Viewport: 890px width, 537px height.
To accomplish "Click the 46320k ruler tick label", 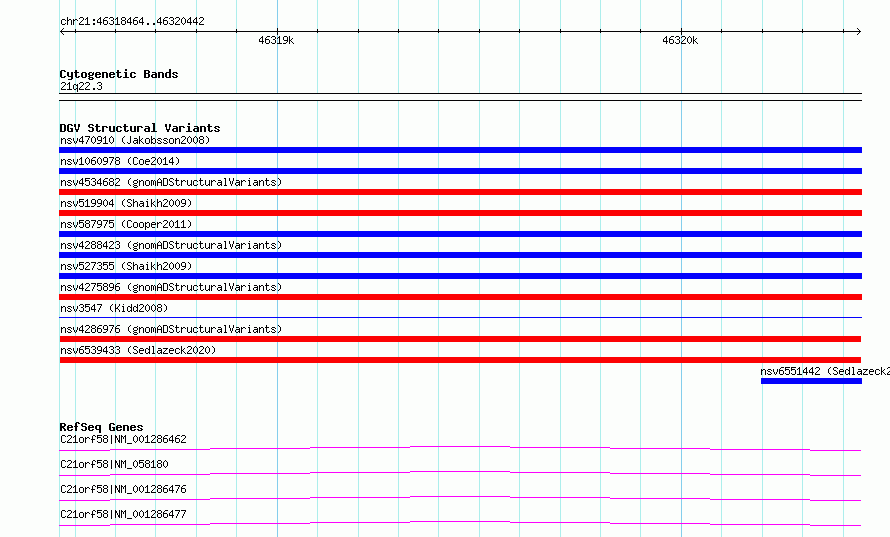I will [x=680, y=40].
